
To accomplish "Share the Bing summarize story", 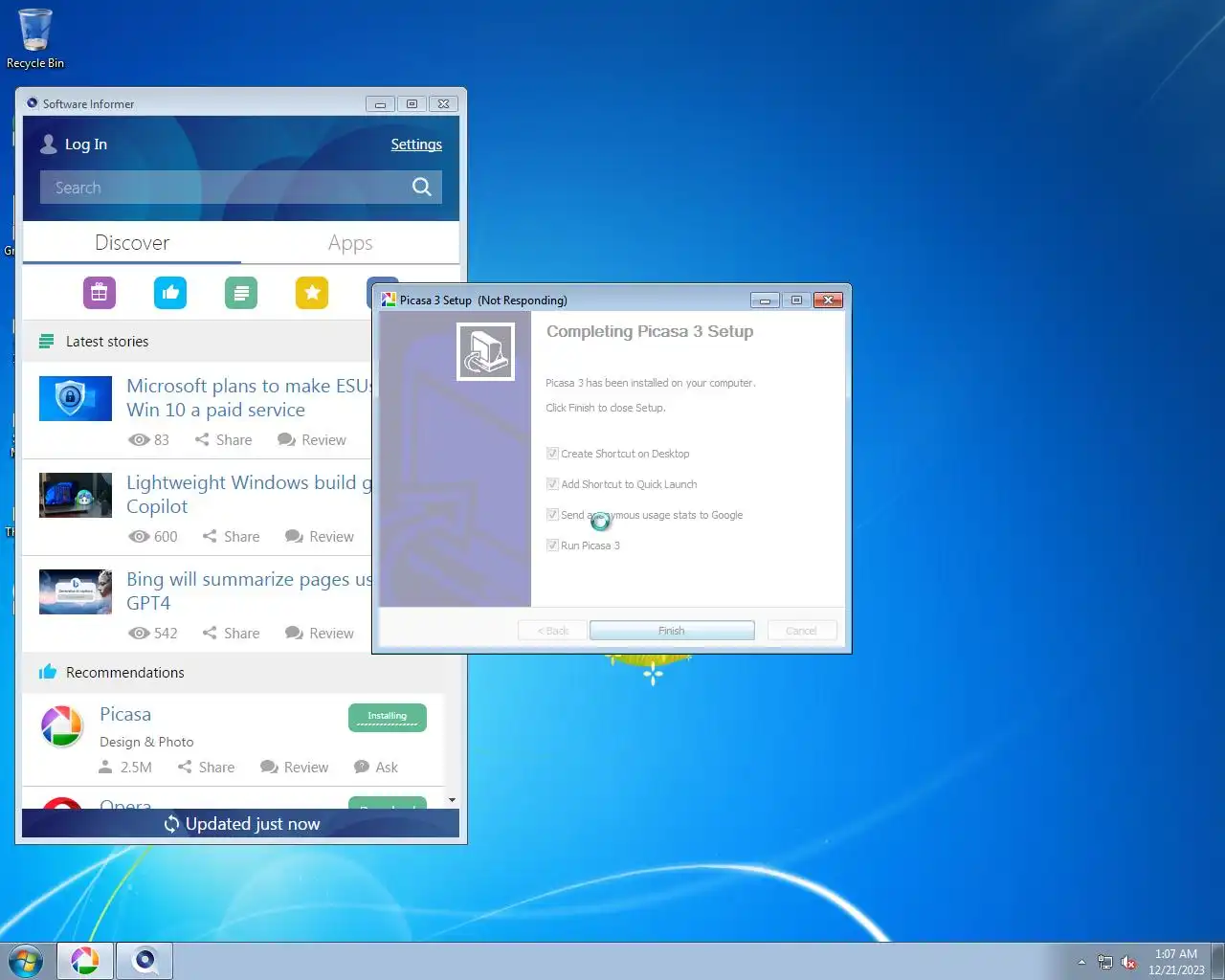I will point(231,634).
